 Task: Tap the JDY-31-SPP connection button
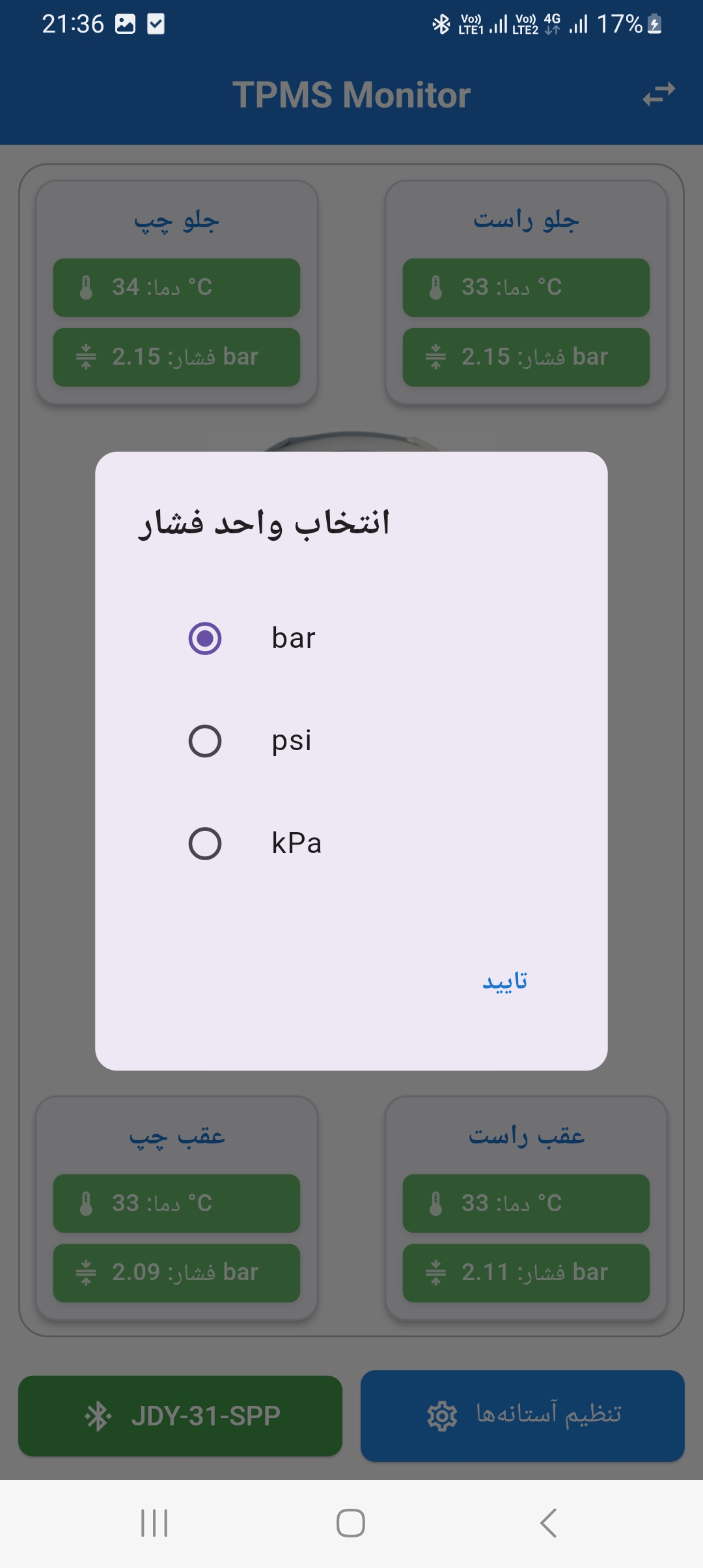point(180,1416)
